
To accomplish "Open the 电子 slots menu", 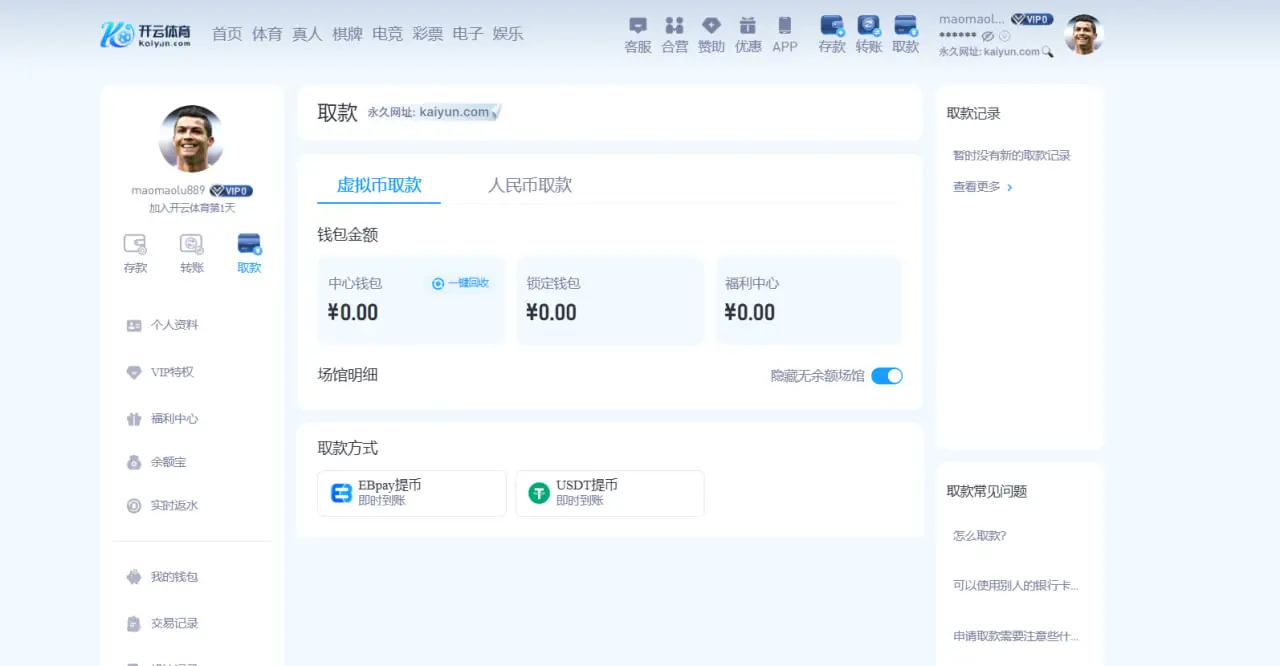I will coord(467,34).
